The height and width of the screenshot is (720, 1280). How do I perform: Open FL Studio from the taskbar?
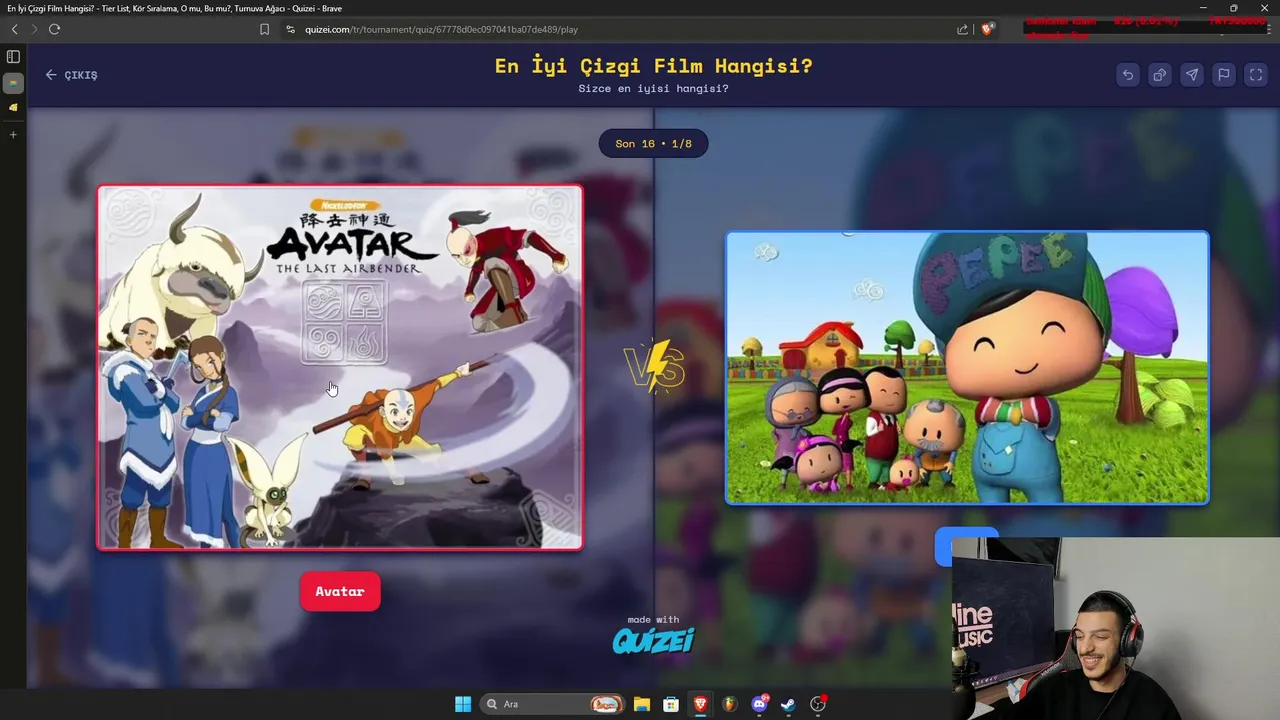(x=730, y=704)
